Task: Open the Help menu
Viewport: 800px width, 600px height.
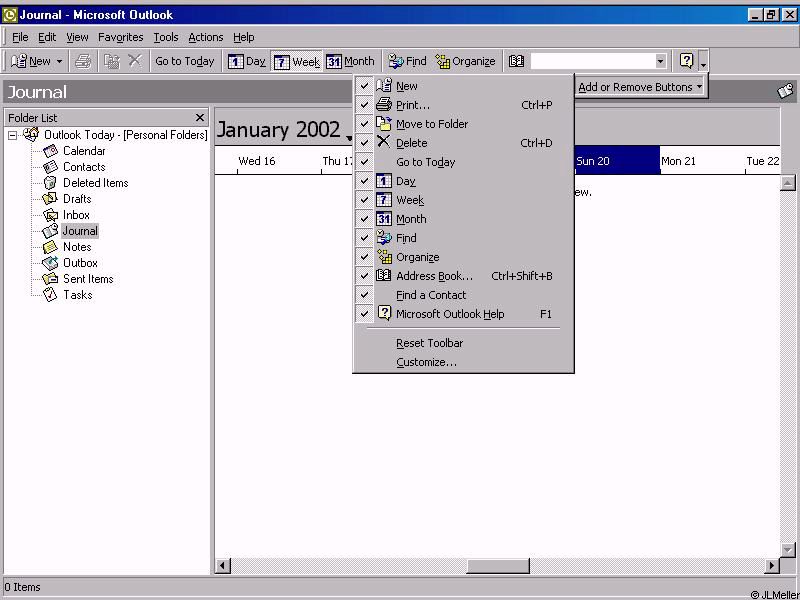Action: [x=243, y=37]
